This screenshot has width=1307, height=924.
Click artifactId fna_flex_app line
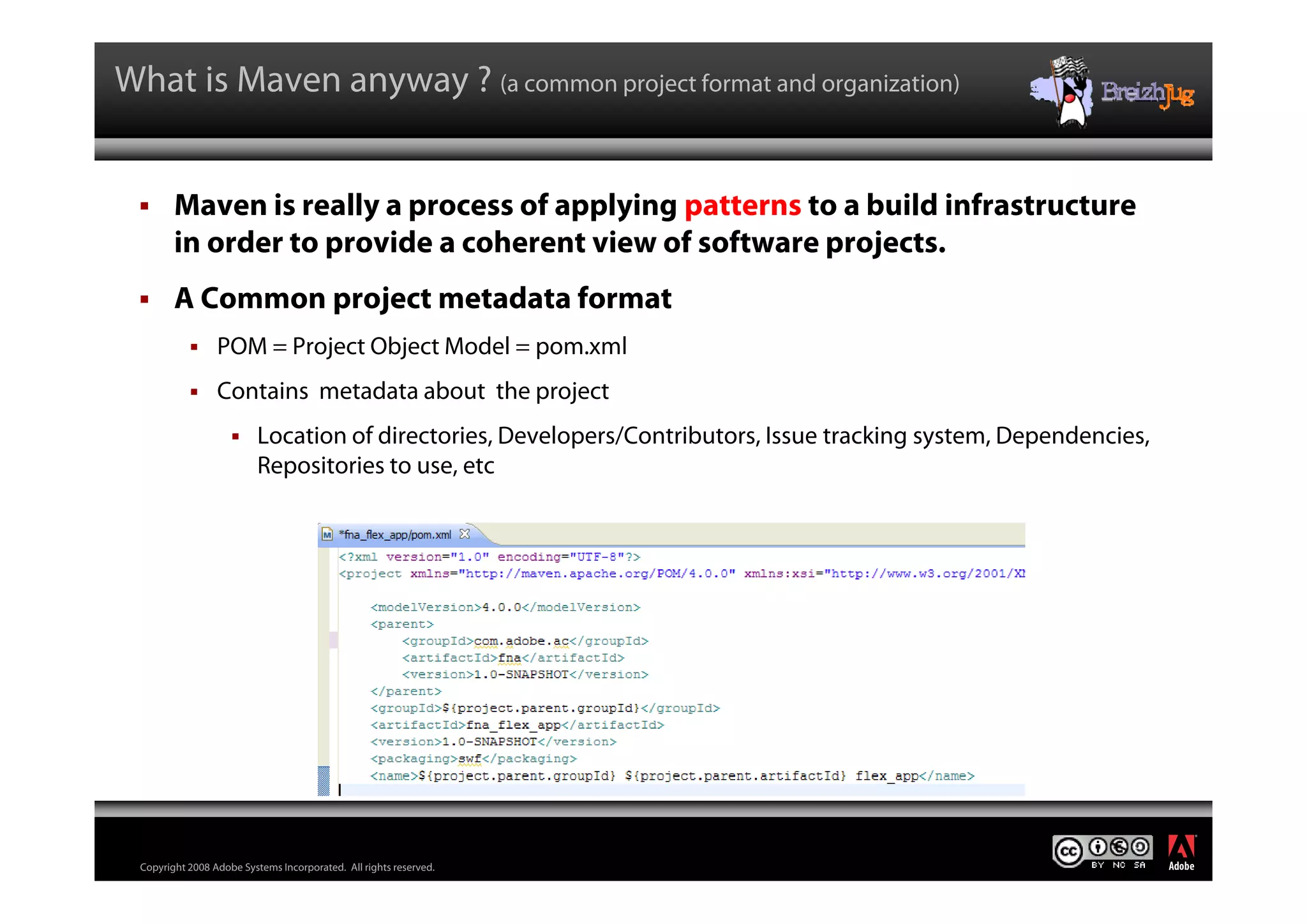[x=518, y=725]
